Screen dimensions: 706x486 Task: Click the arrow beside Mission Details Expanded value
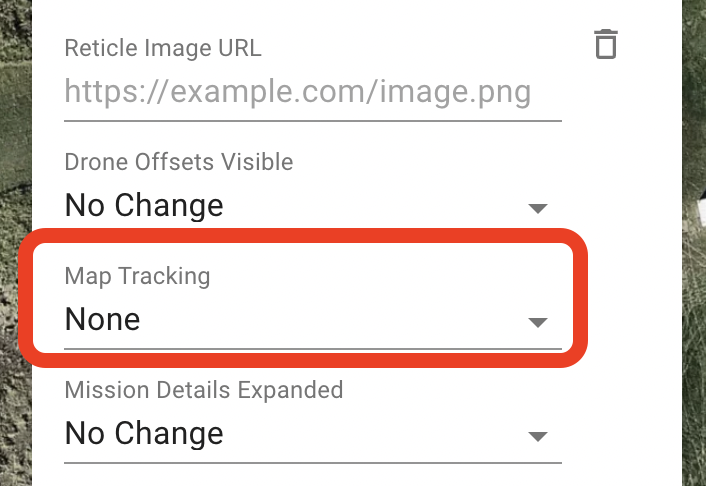[538, 436]
